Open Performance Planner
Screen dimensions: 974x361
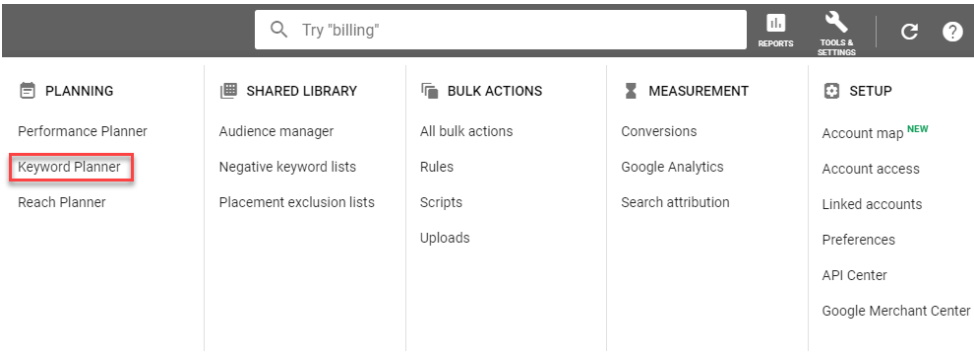[83, 131]
